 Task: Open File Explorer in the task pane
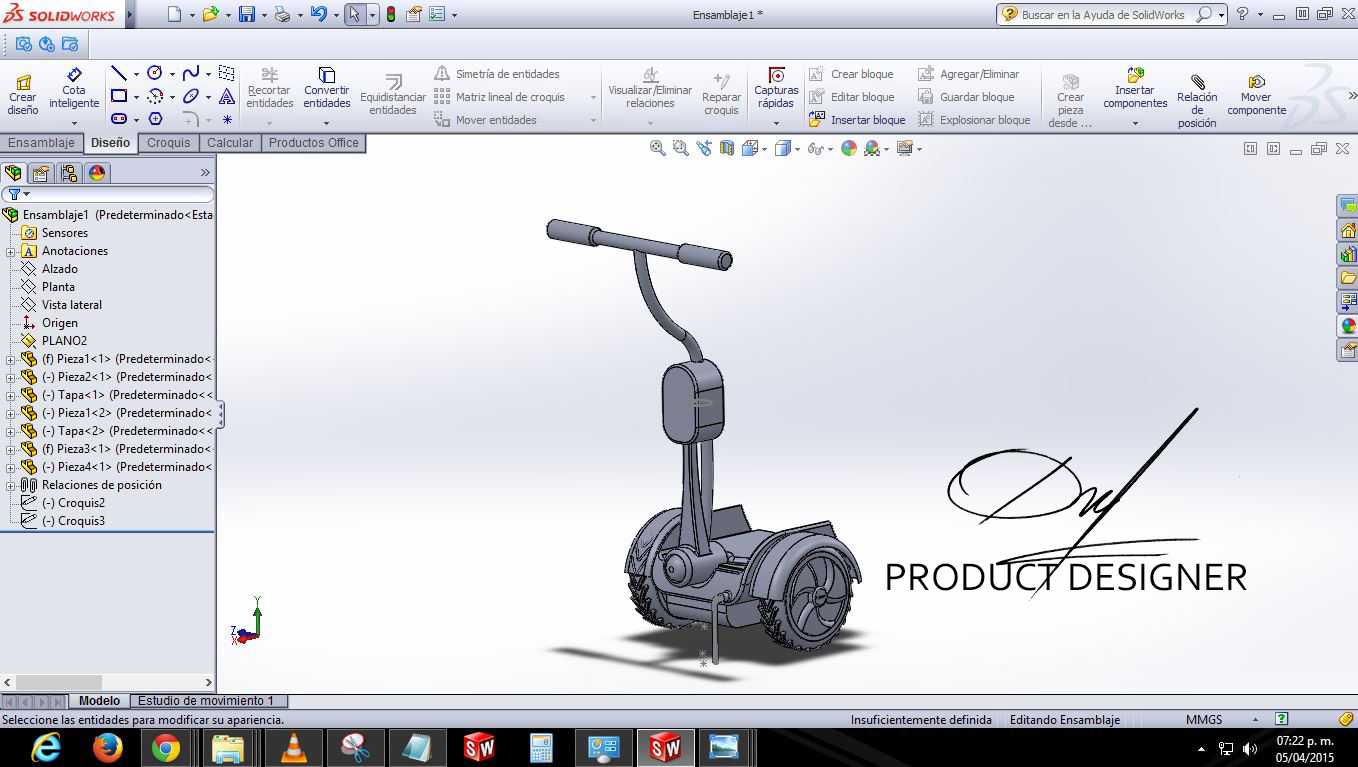pyautogui.click(x=1348, y=278)
